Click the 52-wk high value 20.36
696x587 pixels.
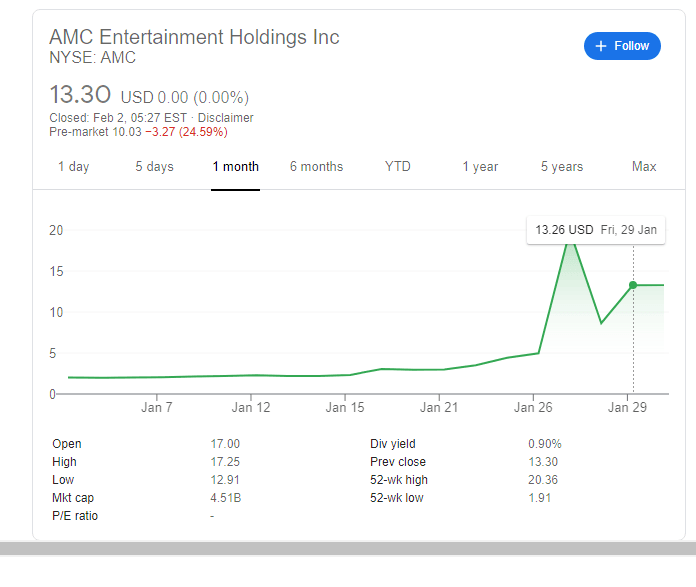(x=543, y=480)
